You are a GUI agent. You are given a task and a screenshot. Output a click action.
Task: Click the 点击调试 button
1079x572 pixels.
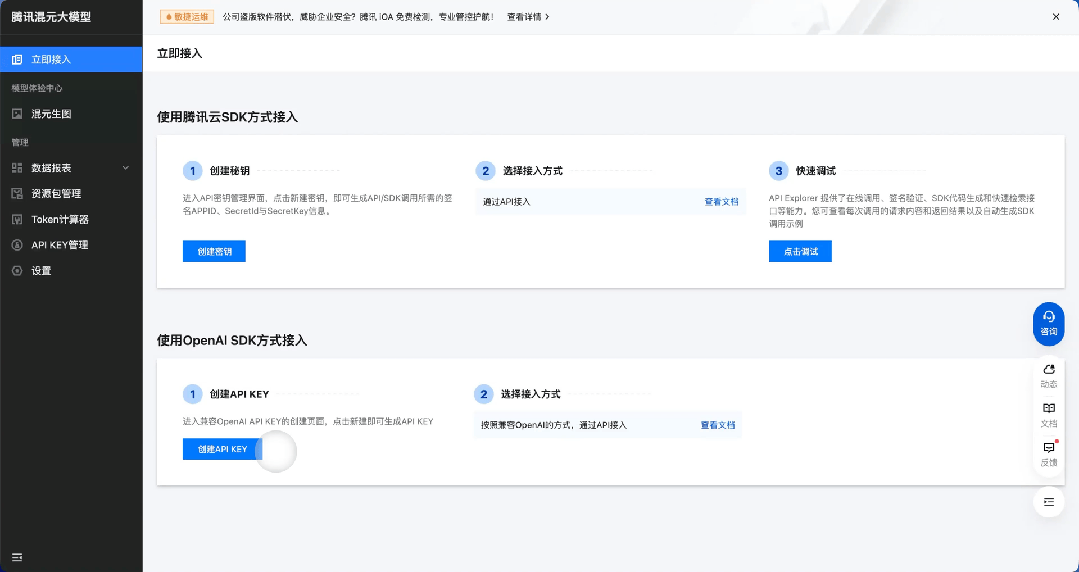pos(800,251)
